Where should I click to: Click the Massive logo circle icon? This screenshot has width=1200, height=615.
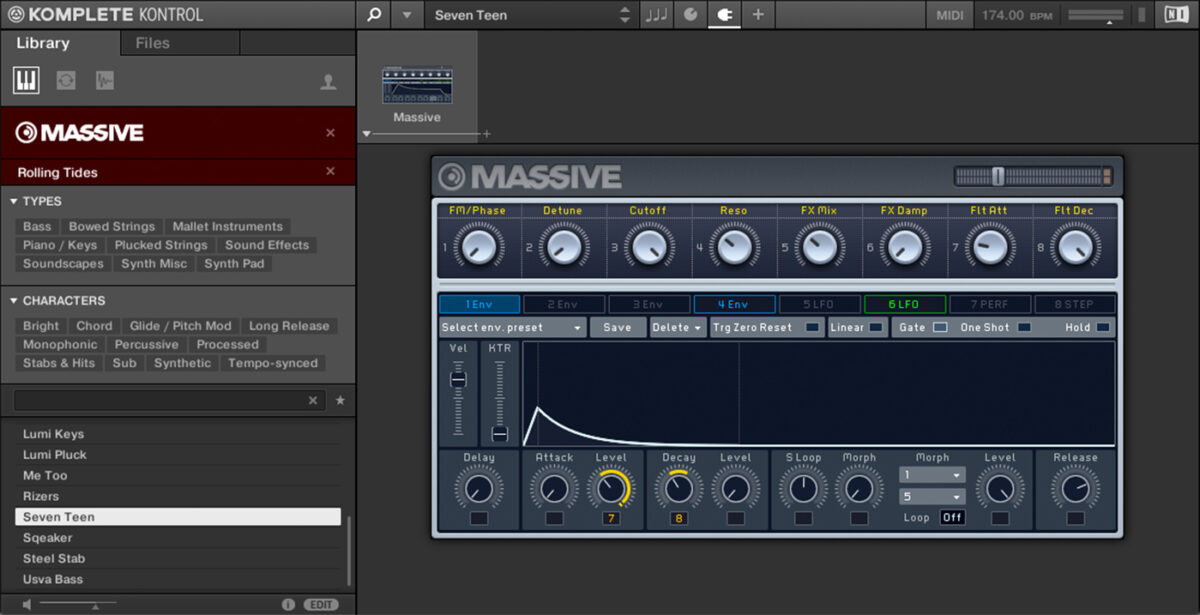452,177
